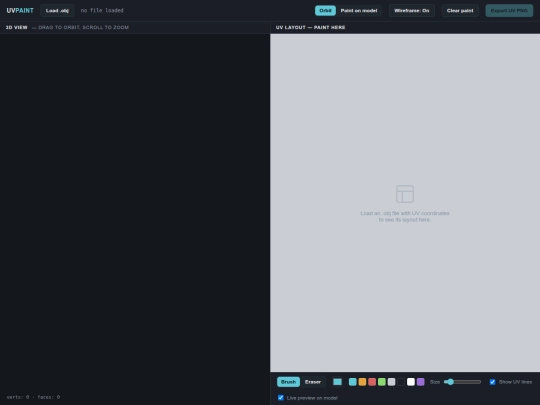Screen dimensions: 540x405
Task: Click the Load .obj button
Action: [x=57, y=11]
